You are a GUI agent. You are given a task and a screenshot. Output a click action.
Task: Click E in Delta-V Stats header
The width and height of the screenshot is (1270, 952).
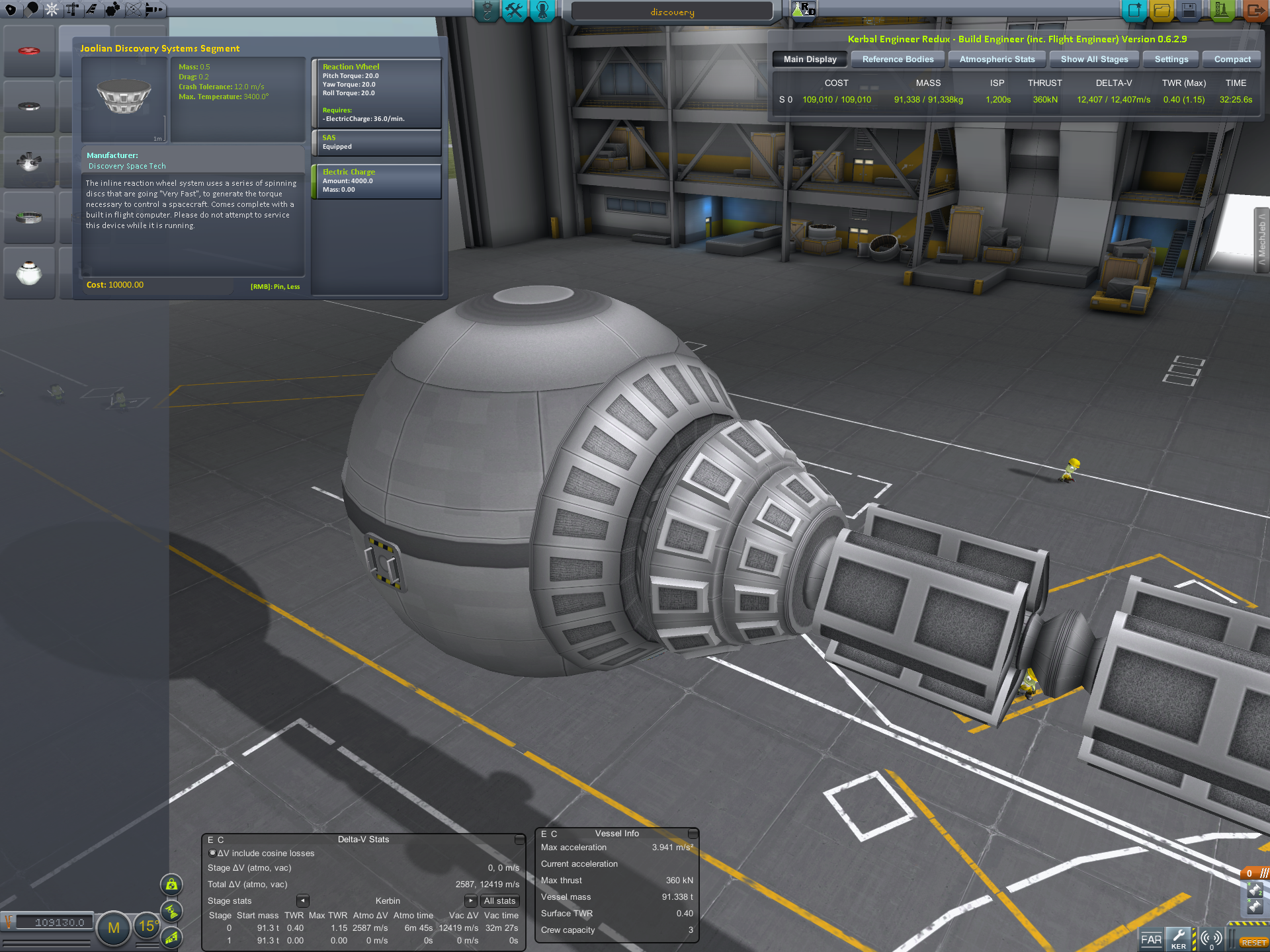[x=210, y=840]
